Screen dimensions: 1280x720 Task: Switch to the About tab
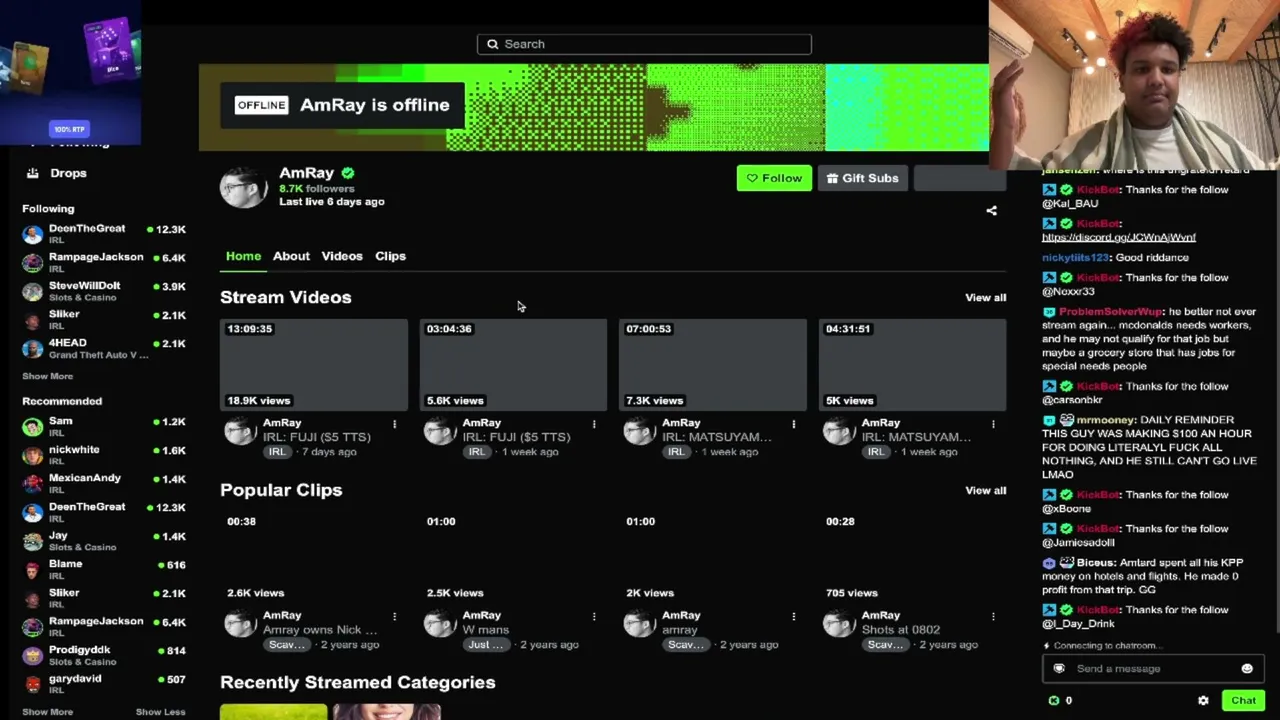(x=291, y=256)
